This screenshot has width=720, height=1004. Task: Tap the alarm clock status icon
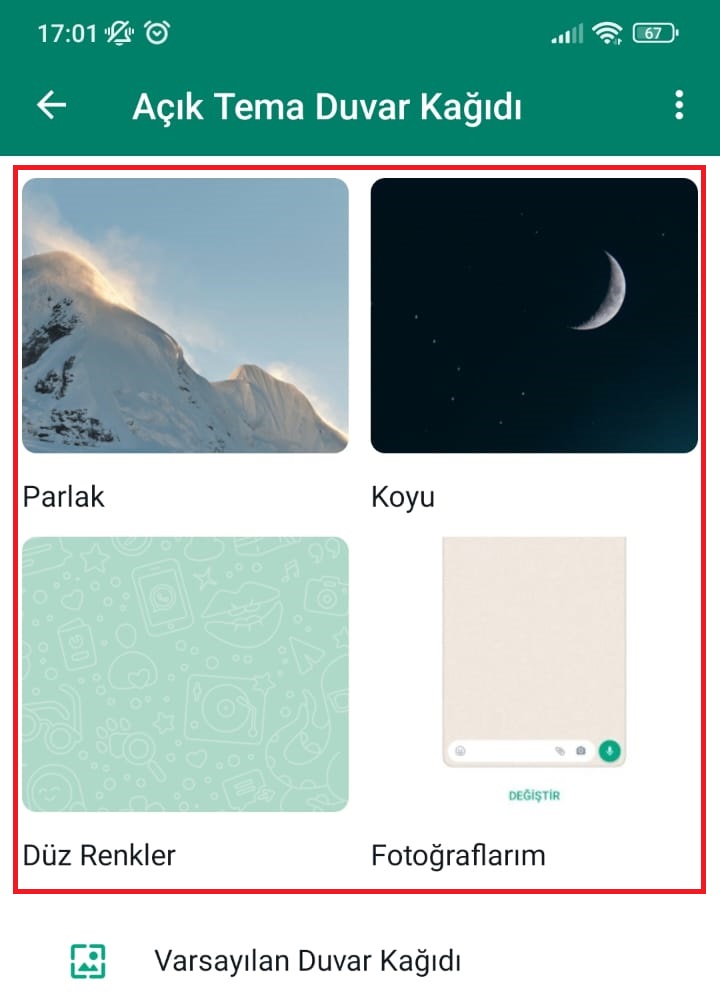tap(157, 33)
